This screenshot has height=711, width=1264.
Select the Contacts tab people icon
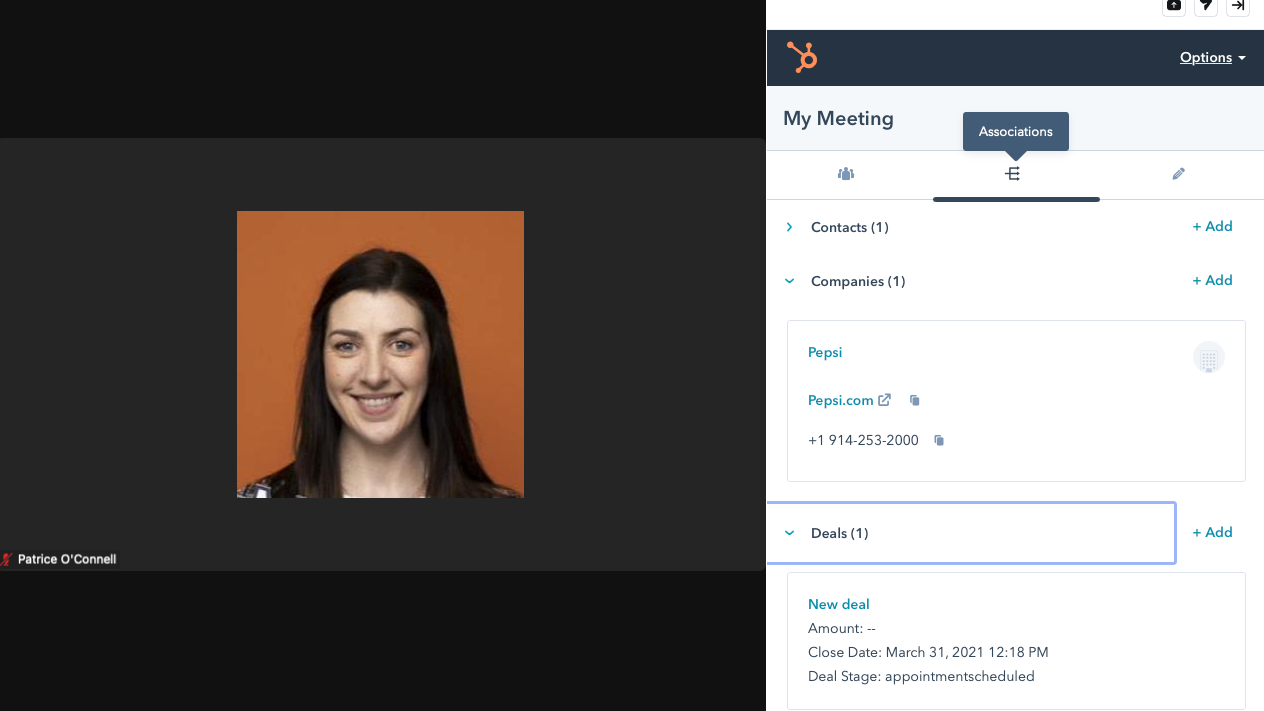[x=845, y=173]
